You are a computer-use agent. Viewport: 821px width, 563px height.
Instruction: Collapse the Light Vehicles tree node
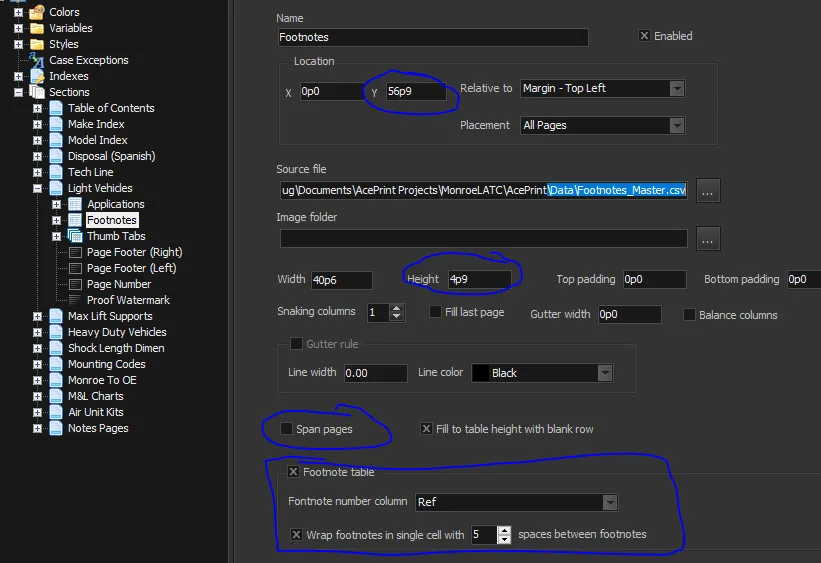37,188
